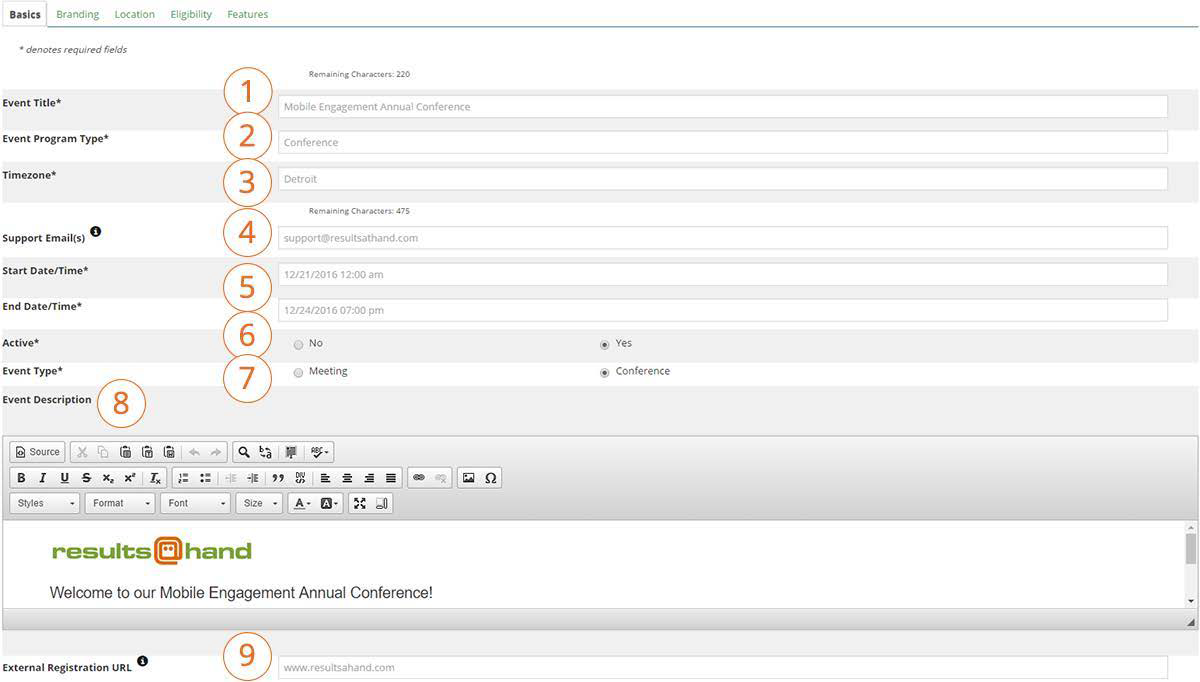The width and height of the screenshot is (1200, 682).
Task: Open the Eligibility tab
Action: point(191,14)
